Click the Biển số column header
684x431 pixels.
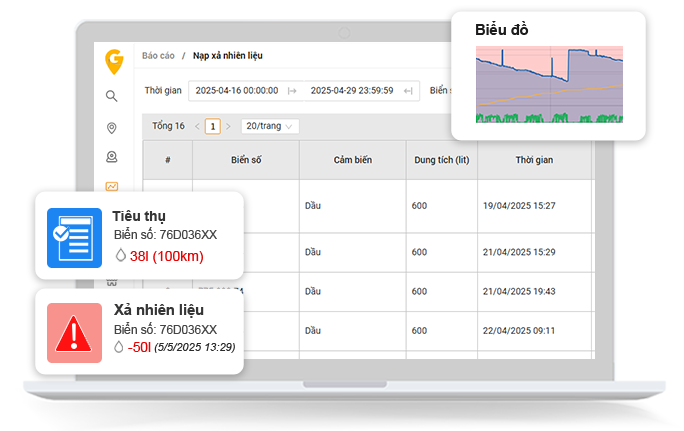245,160
